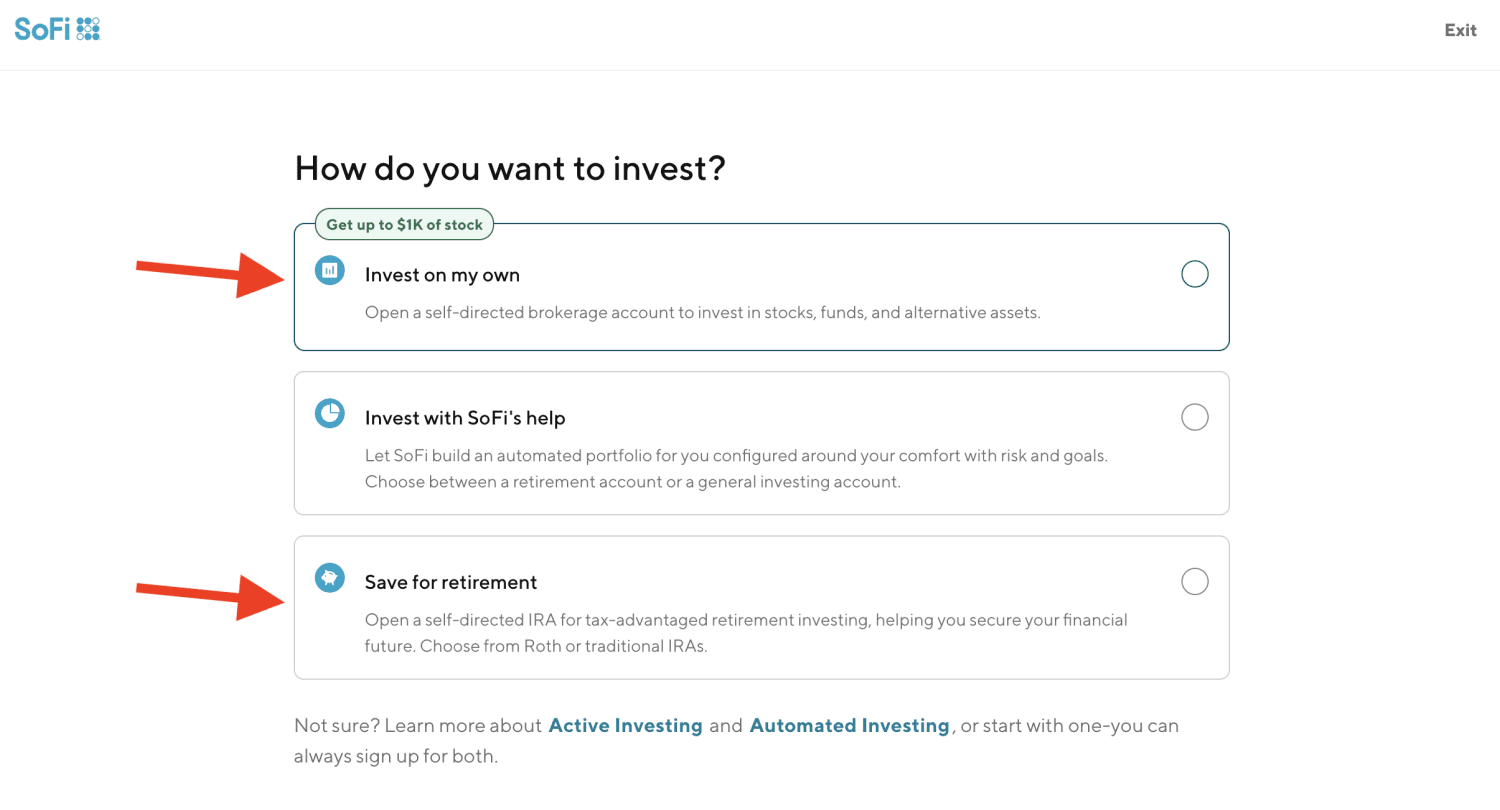The height and width of the screenshot is (810, 1500).
Task: Open the Active Investing link
Action: [625, 726]
